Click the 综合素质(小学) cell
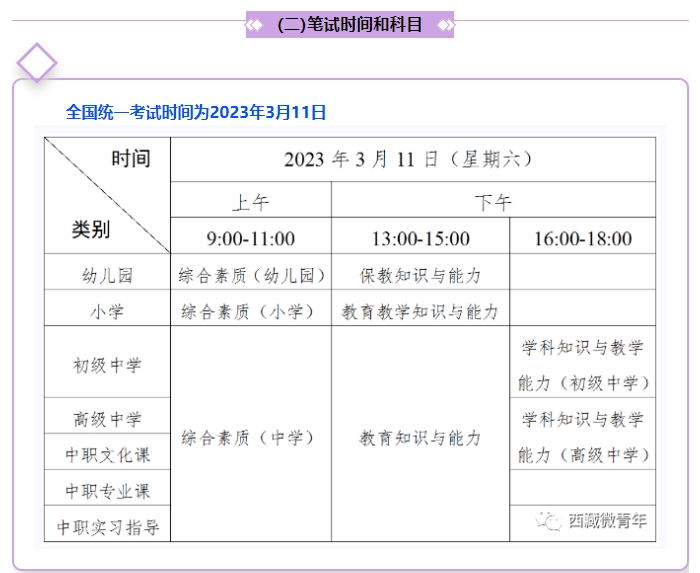This screenshot has width=700, height=573. [251, 308]
